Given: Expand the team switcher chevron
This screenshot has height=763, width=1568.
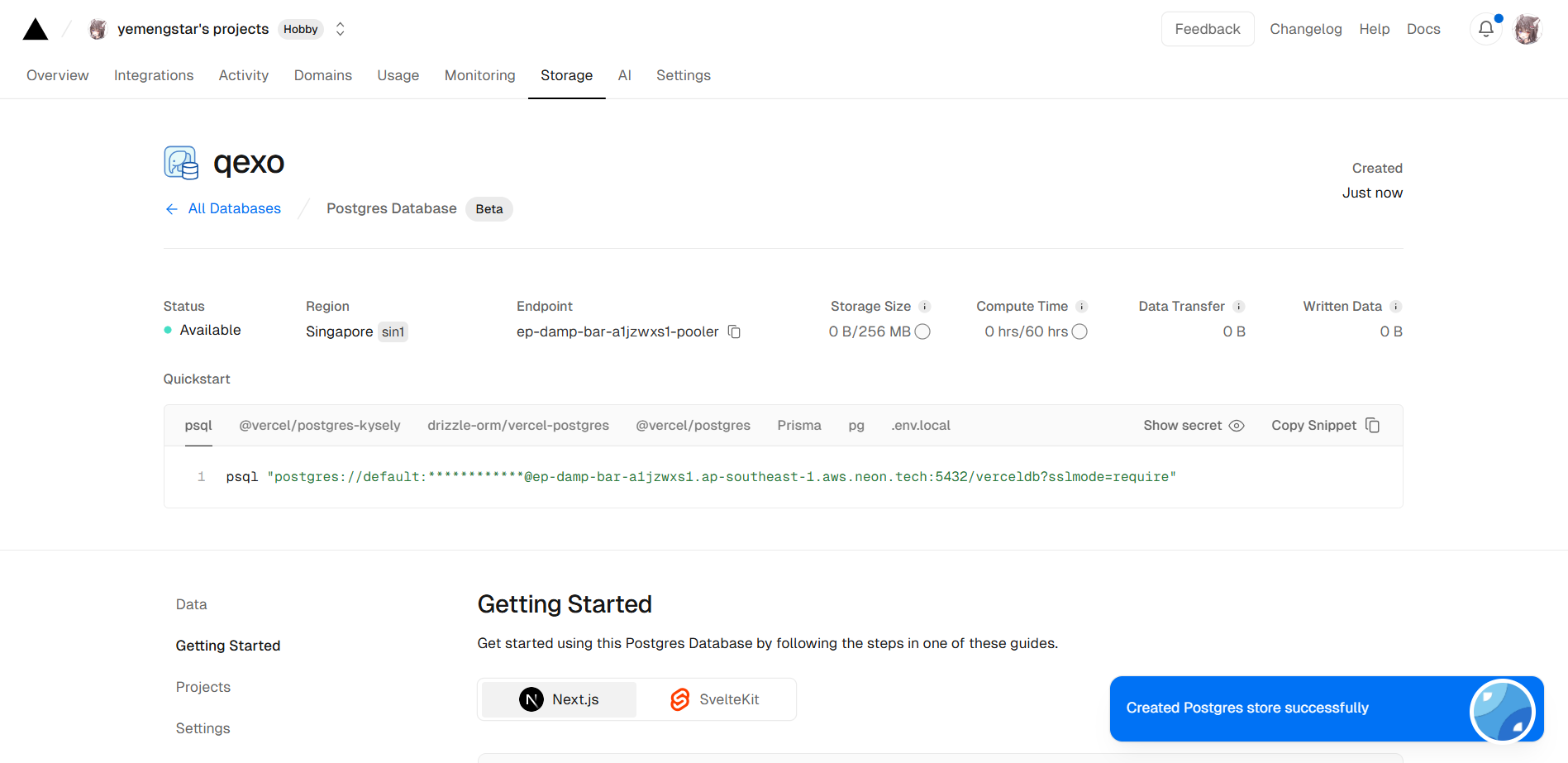Looking at the screenshot, I should (340, 29).
